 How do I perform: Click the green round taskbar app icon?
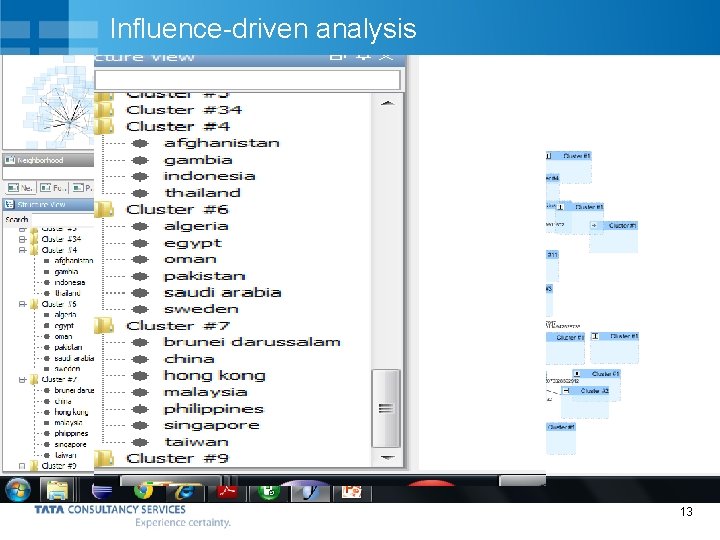[x=269, y=492]
